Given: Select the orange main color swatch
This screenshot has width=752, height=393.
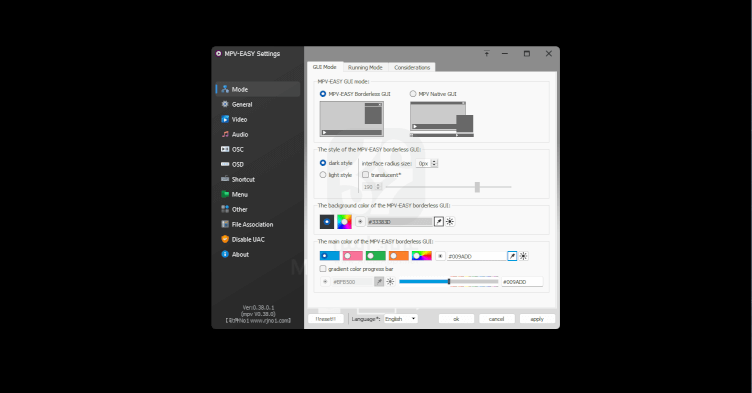Looking at the screenshot, I should [x=399, y=256].
